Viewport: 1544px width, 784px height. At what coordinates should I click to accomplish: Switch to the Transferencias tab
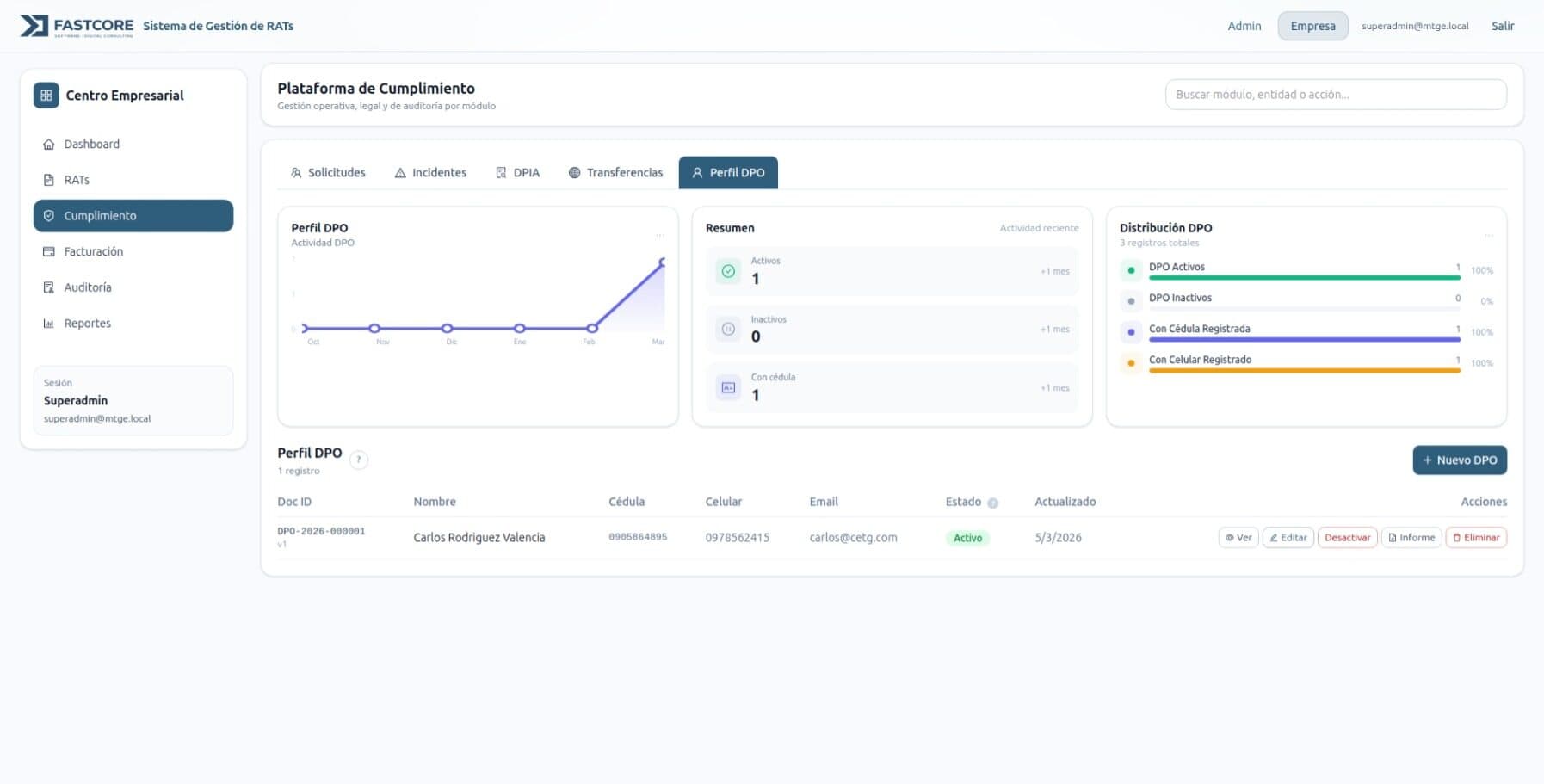(x=615, y=173)
